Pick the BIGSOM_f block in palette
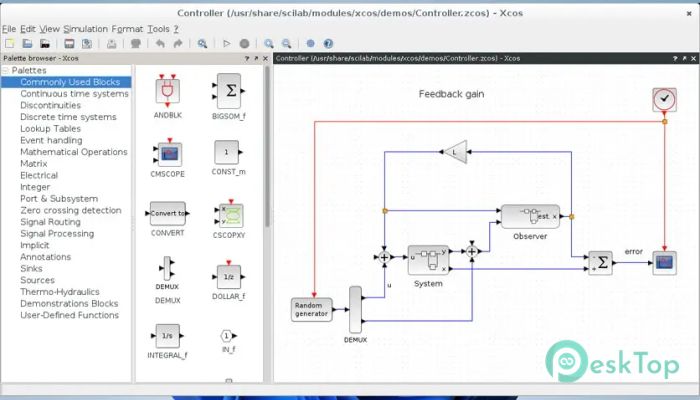Screen dimensions: 700x400 [229, 91]
